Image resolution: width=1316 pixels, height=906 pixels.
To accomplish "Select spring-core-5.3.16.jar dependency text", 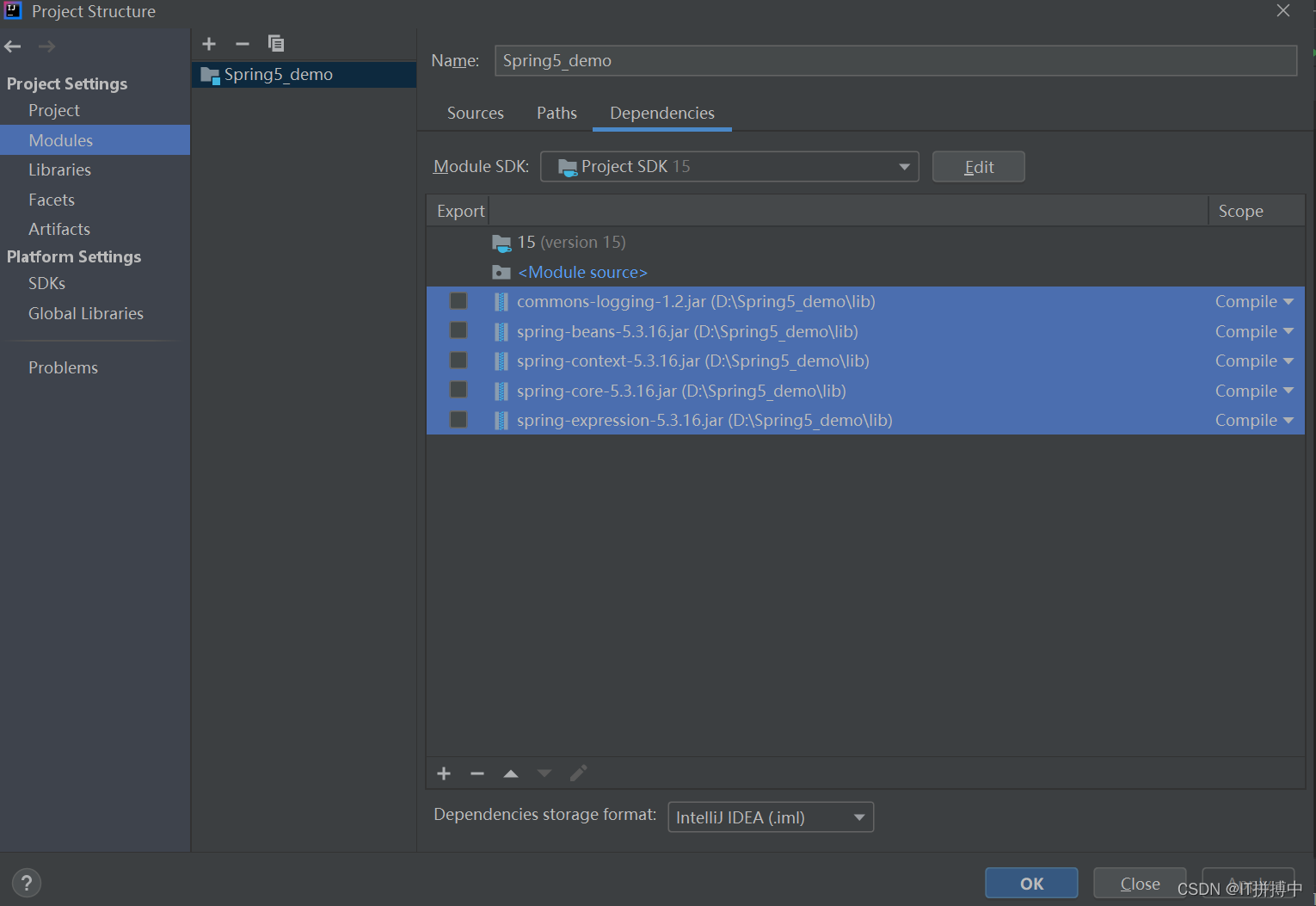I will click(681, 391).
